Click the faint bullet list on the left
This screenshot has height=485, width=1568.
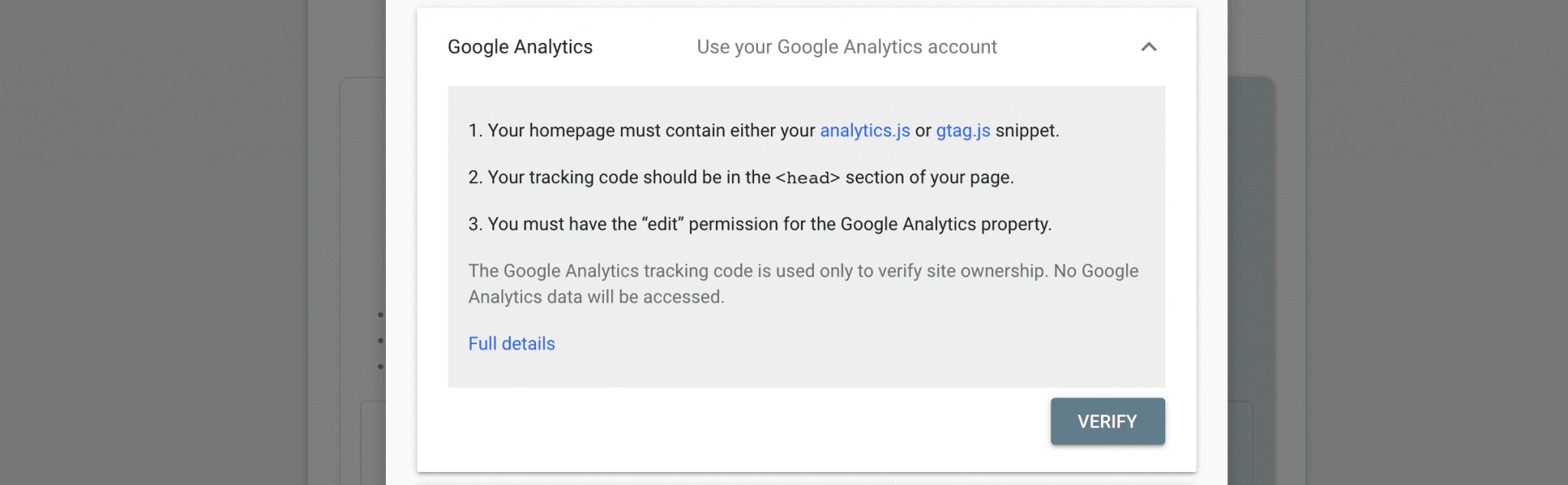[x=379, y=339]
